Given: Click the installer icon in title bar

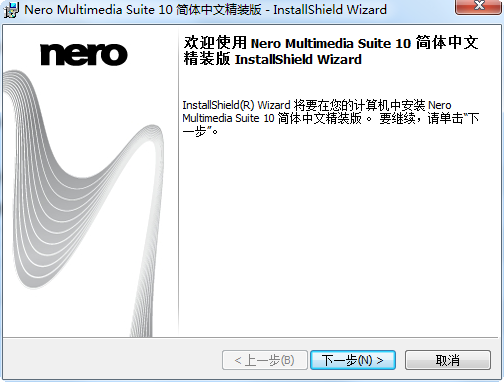Looking at the screenshot, I should click(12, 10).
